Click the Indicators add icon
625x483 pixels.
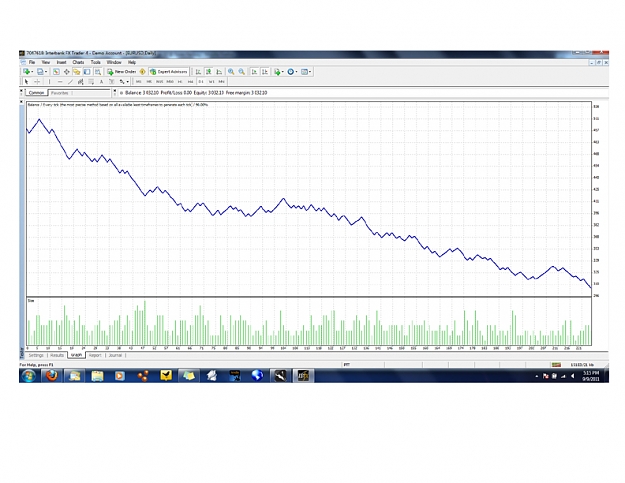click(277, 72)
